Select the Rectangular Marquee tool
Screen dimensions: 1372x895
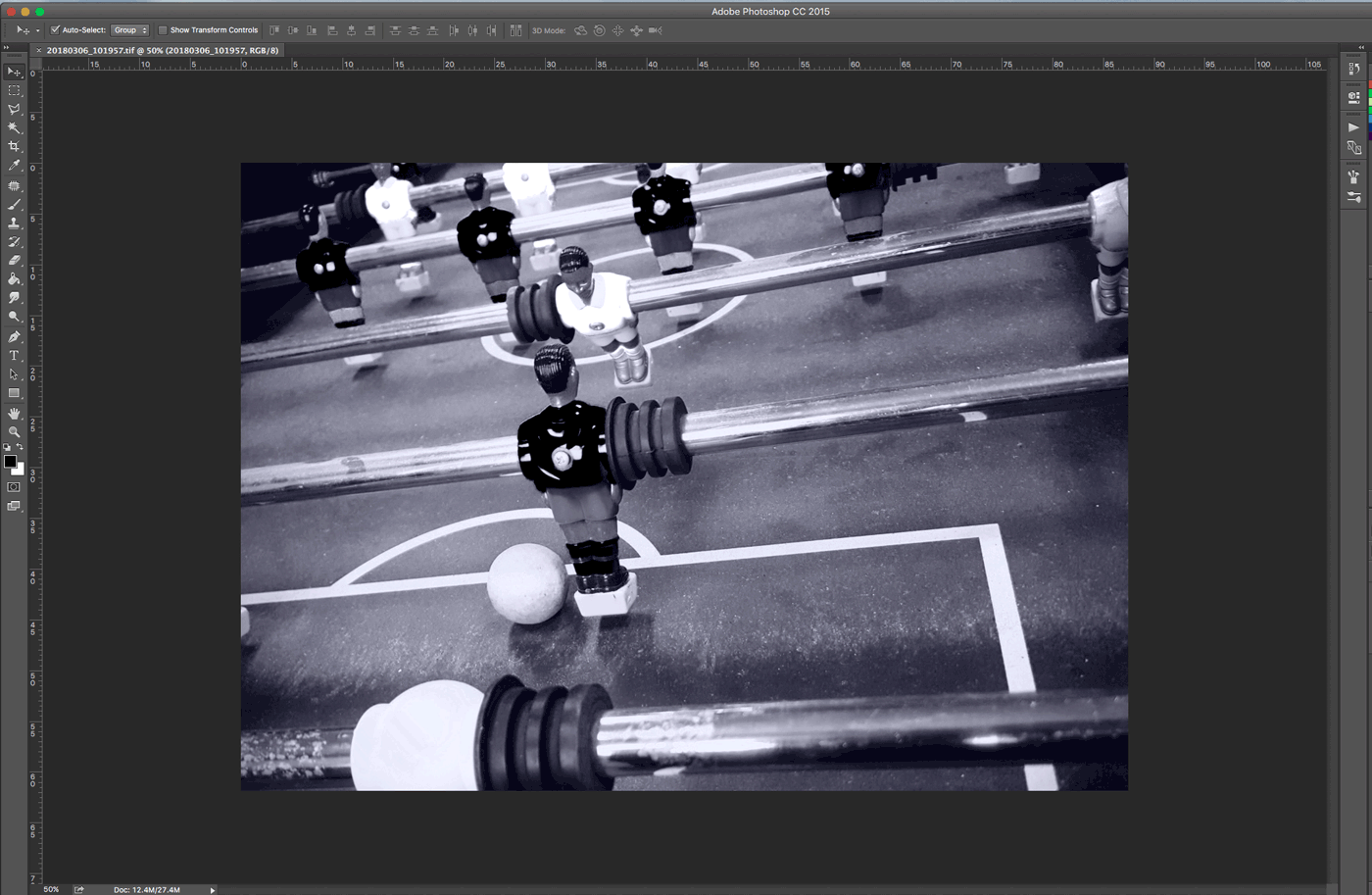(14, 91)
